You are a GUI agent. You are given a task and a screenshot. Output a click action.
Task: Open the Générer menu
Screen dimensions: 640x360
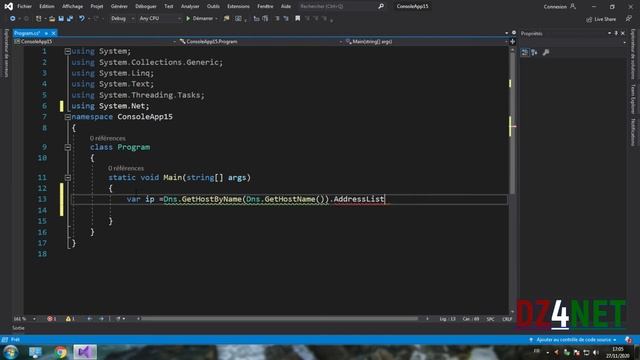[119, 7]
